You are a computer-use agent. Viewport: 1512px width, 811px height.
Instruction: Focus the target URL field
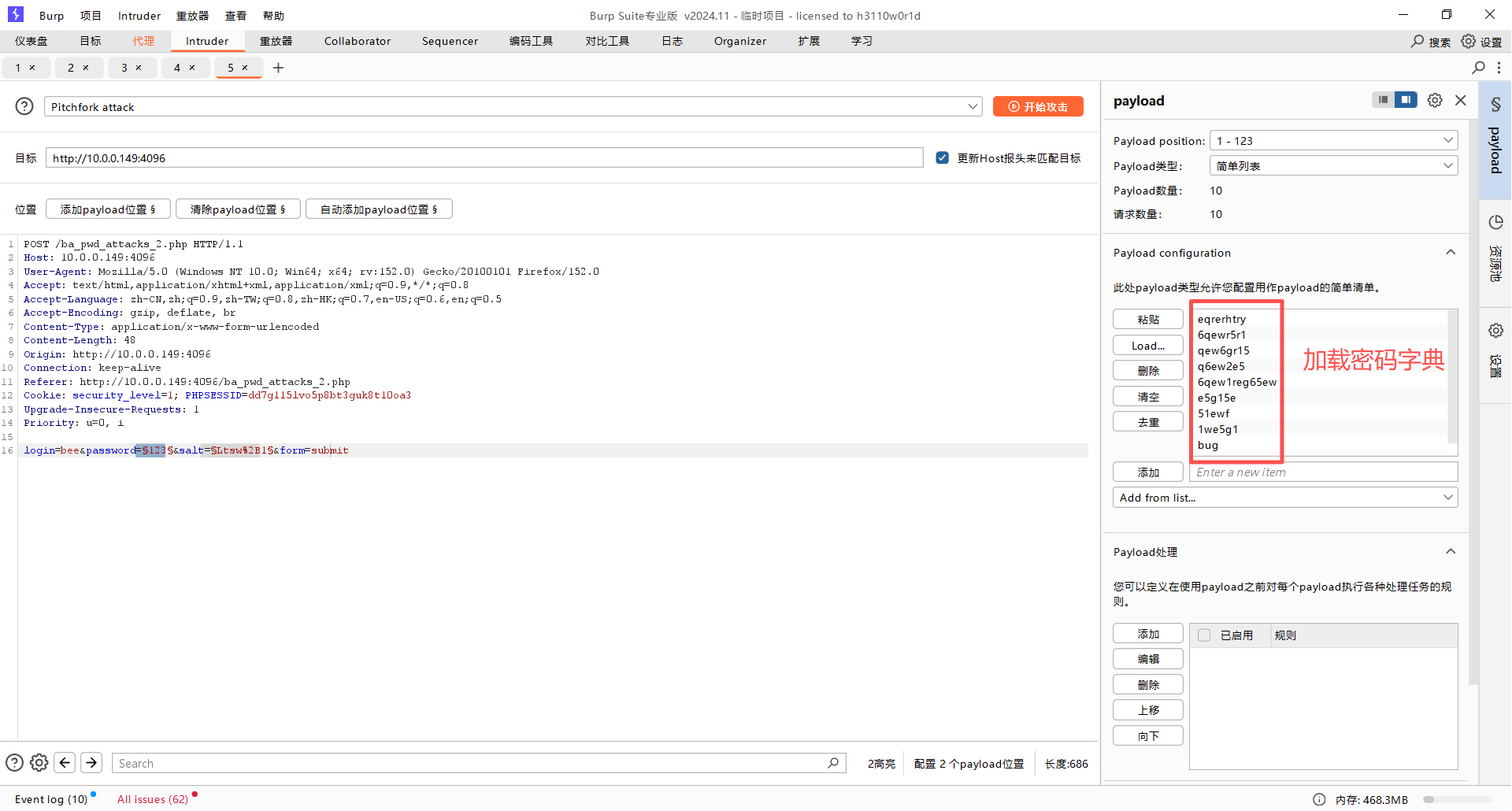[484, 157]
